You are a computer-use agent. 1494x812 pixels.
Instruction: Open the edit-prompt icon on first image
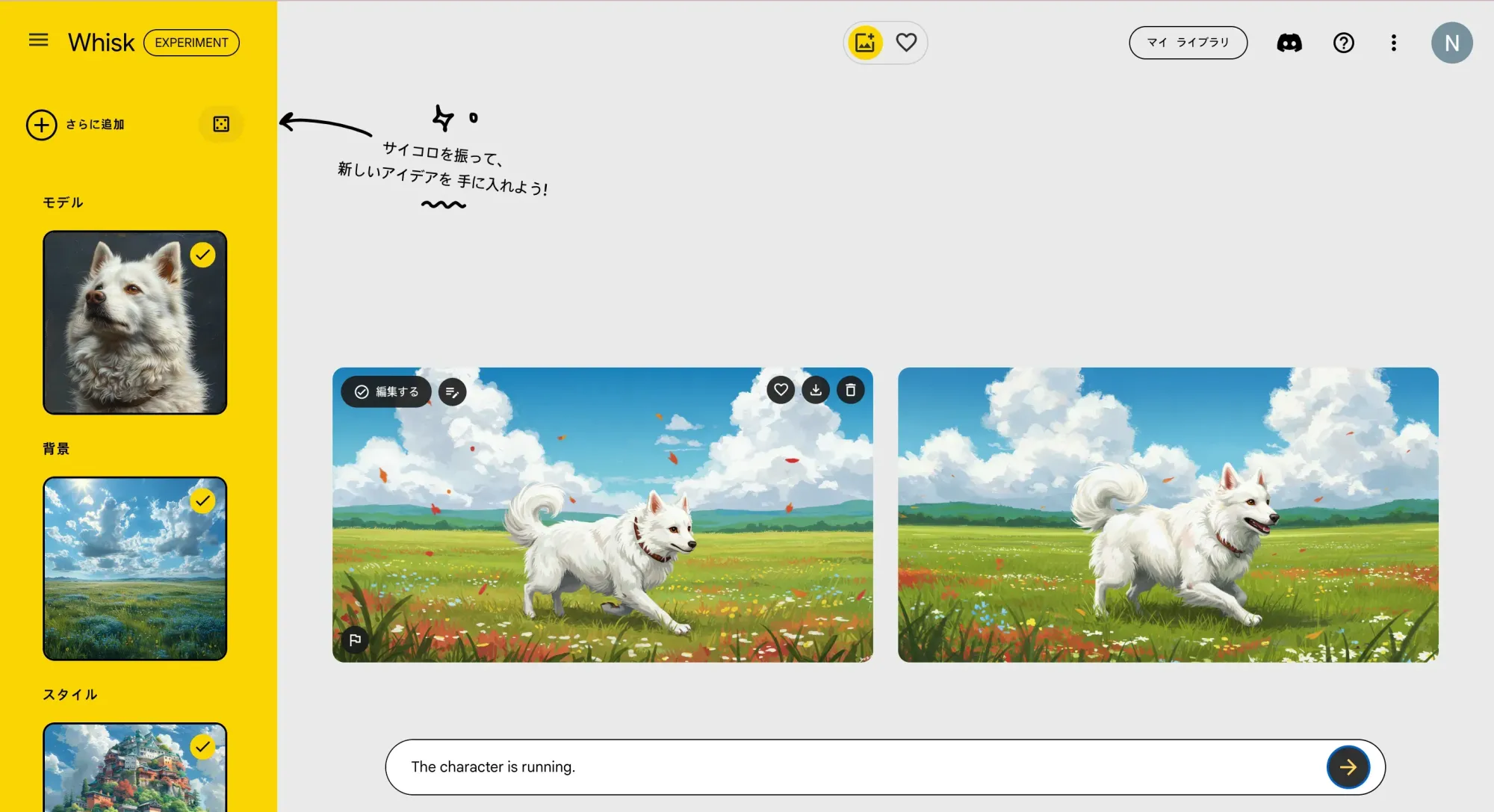[452, 391]
